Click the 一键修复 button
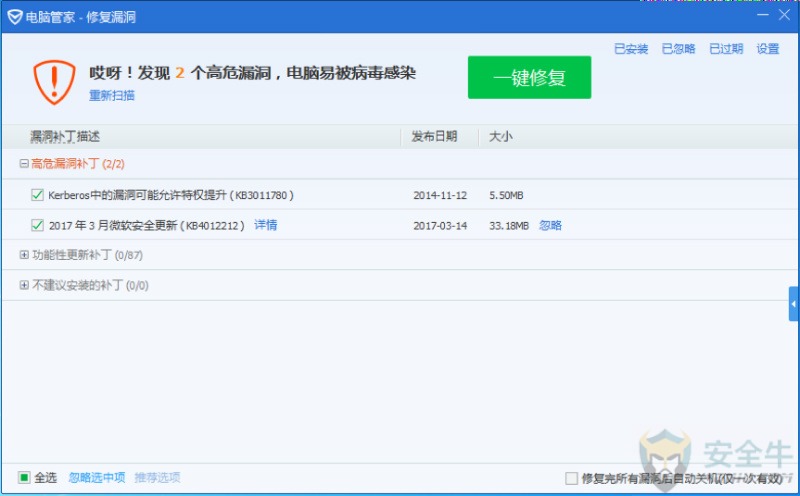The image size is (800, 496). (x=530, y=78)
